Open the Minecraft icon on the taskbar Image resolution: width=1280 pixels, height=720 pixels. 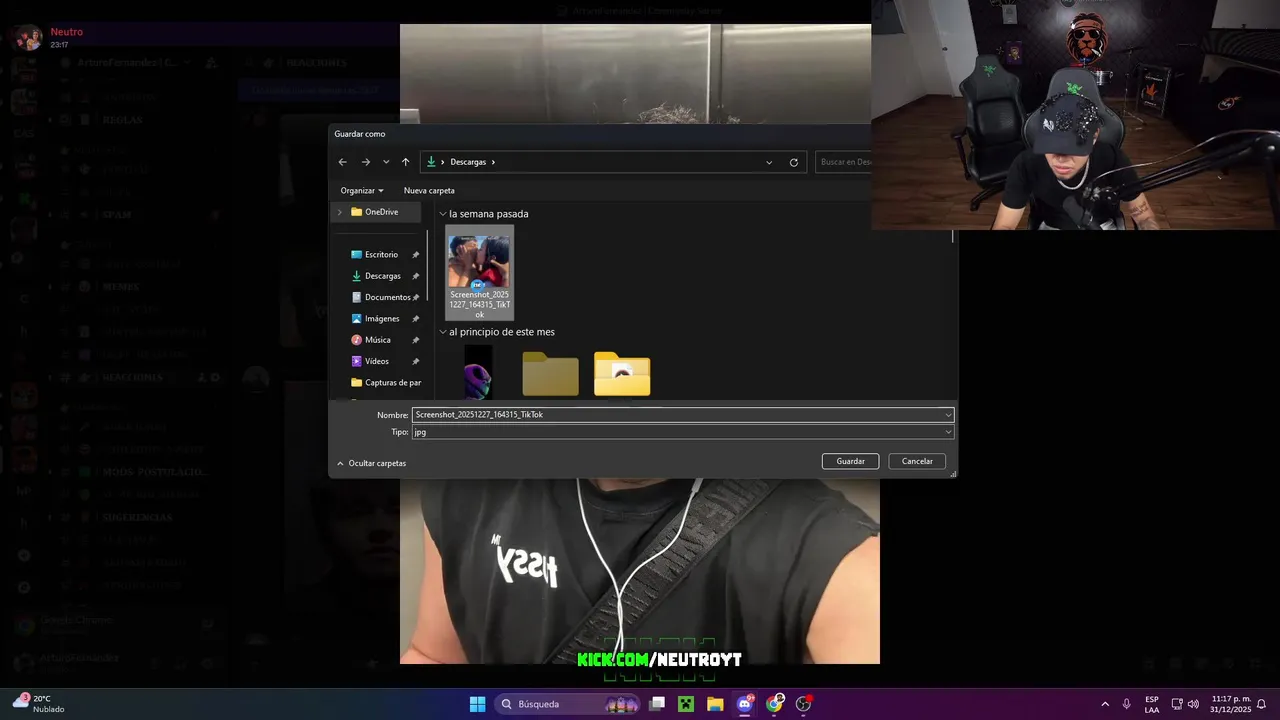pos(686,704)
